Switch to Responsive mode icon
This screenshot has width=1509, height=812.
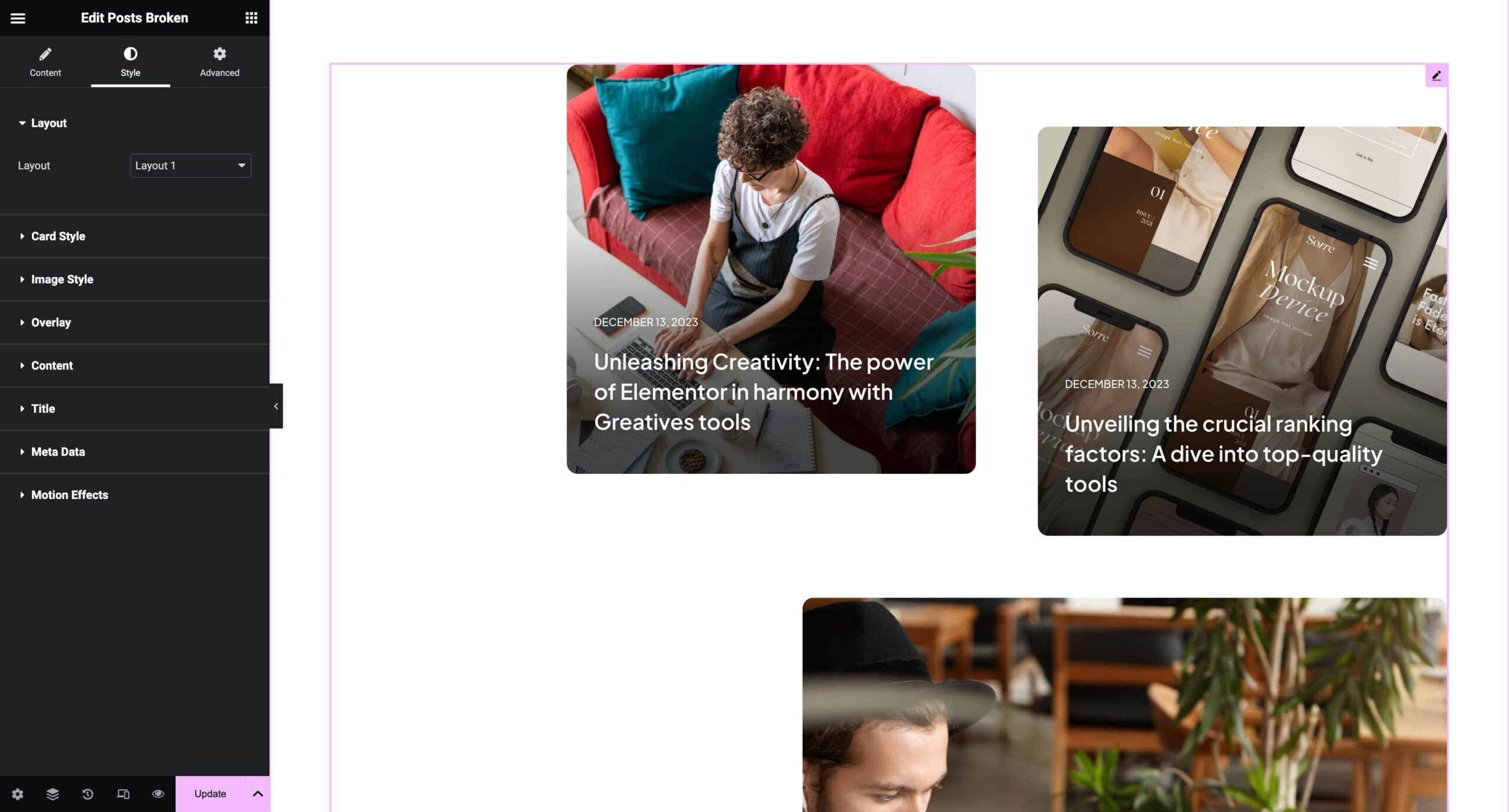(x=123, y=794)
